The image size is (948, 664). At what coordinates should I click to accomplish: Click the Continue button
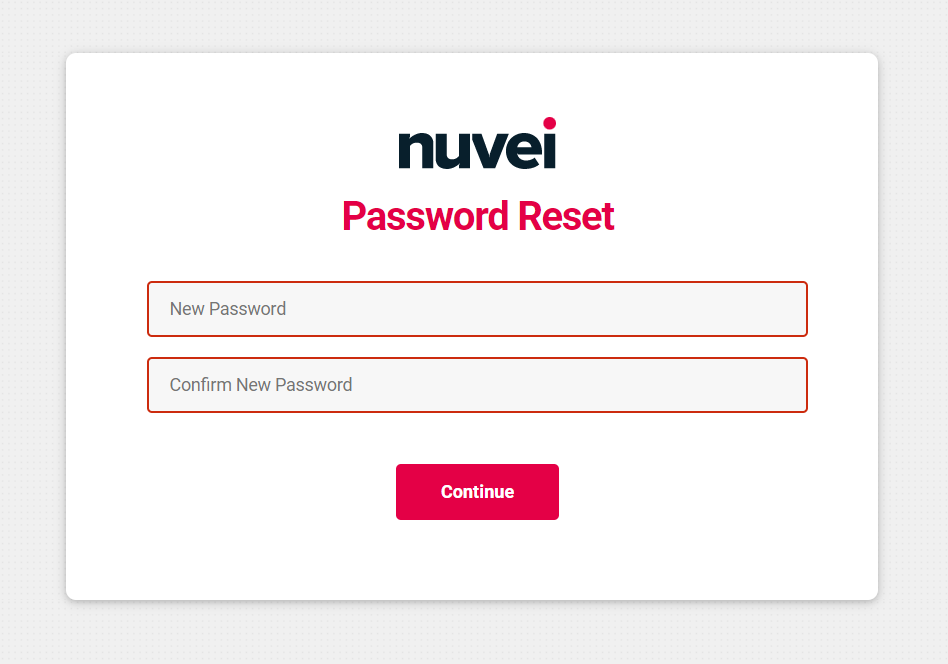477,492
